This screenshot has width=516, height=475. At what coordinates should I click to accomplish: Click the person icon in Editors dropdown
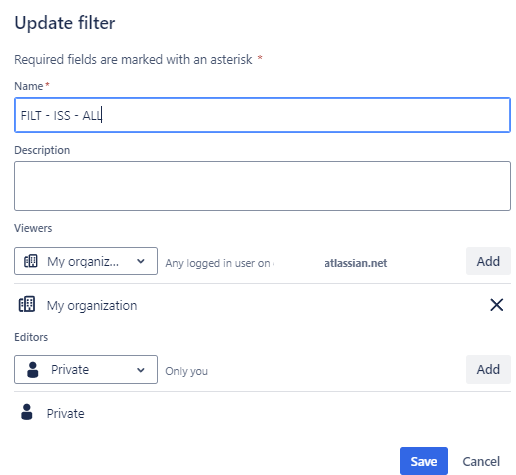pyautogui.click(x=33, y=370)
